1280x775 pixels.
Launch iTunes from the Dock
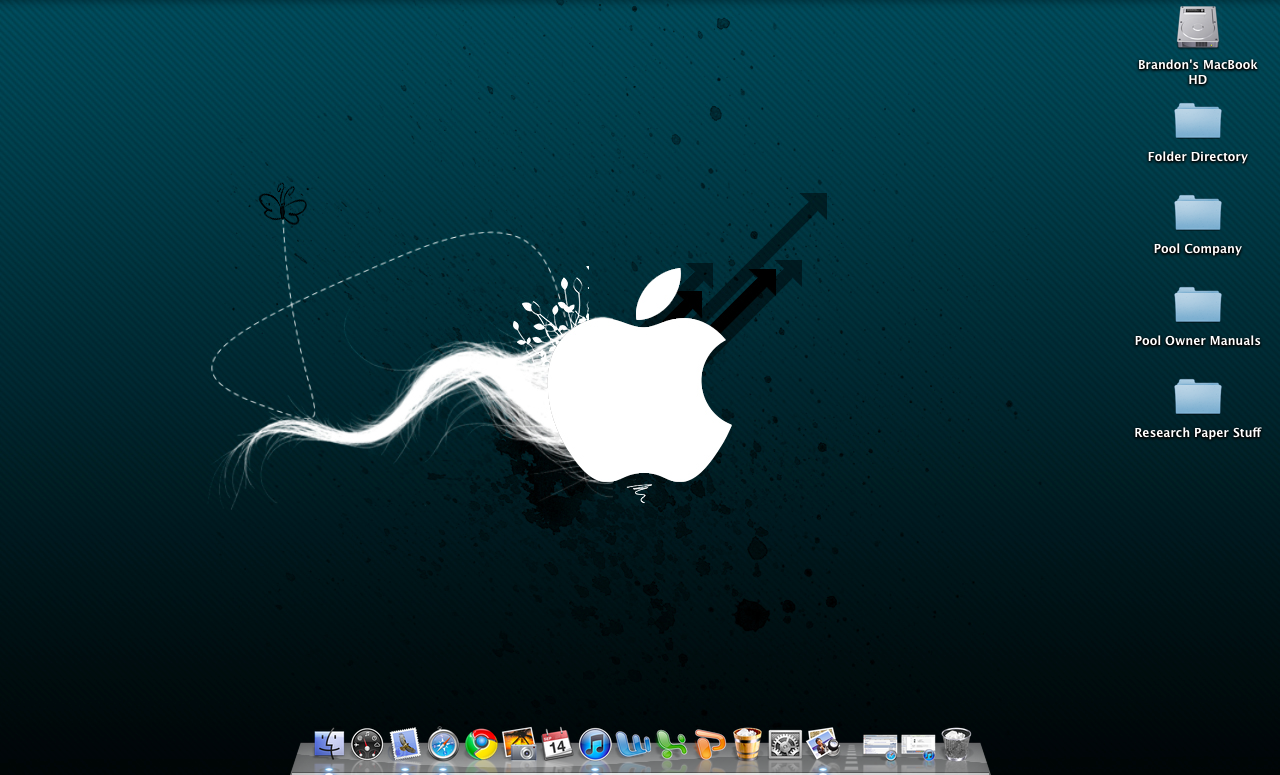pos(595,744)
